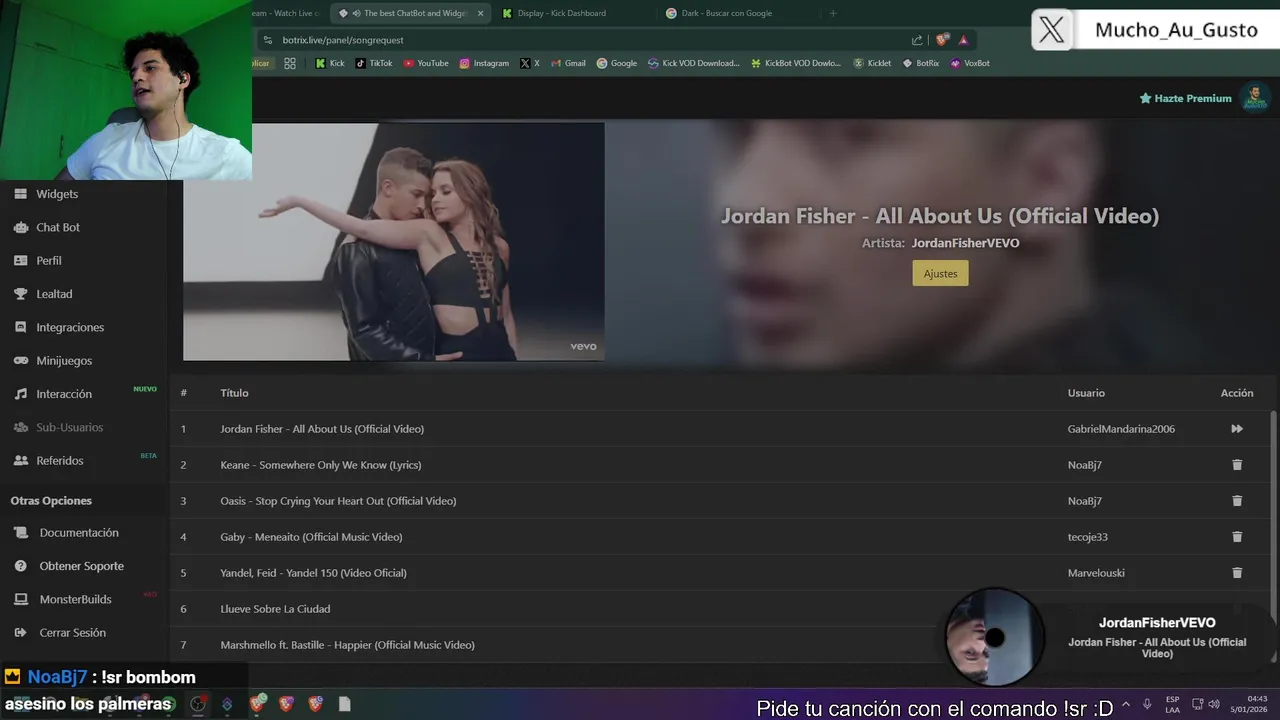Open the Kick bookmark
The height and width of the screenshot is (720, 1280).
pyautogui.click(x=329, y=63)
